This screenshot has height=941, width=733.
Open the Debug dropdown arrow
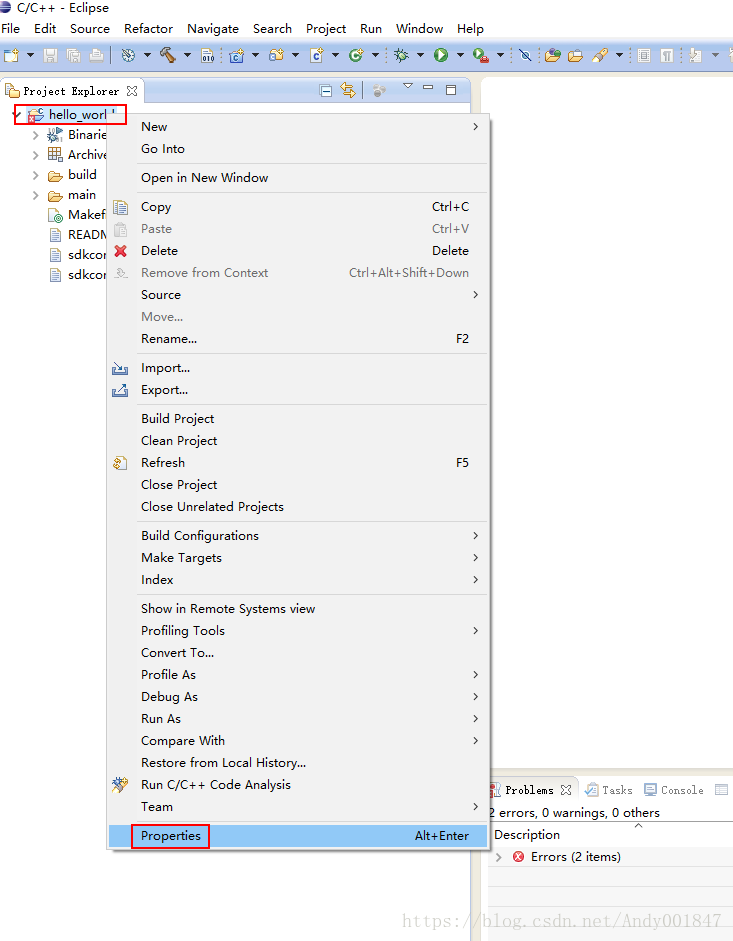[x=420, y=56]
